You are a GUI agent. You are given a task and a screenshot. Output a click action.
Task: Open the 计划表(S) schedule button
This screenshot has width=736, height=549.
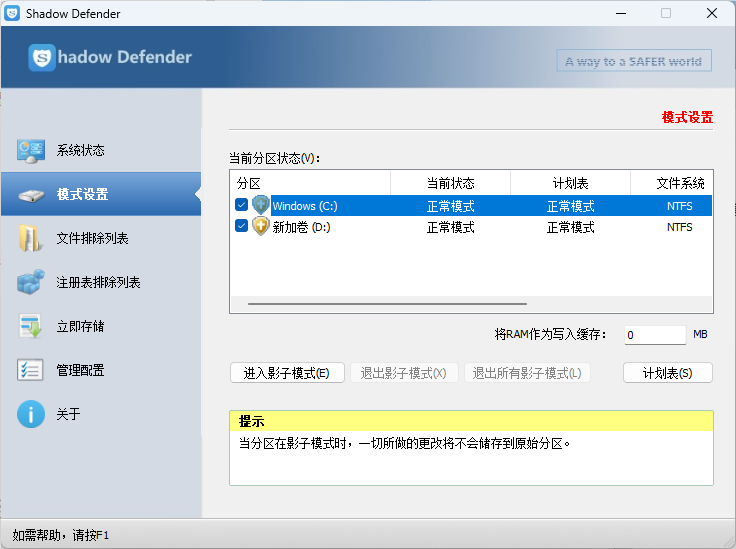667,373
